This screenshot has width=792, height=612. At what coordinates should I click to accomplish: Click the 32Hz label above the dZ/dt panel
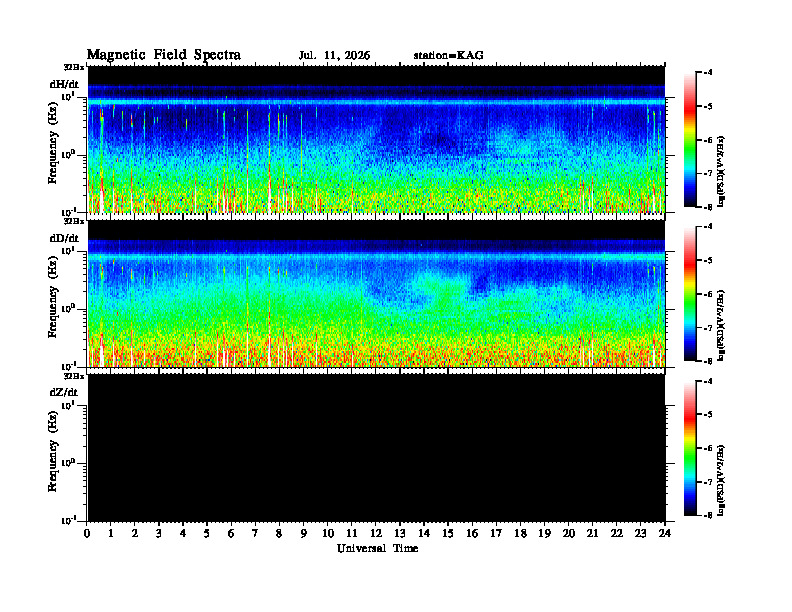[x=74, y=376]
